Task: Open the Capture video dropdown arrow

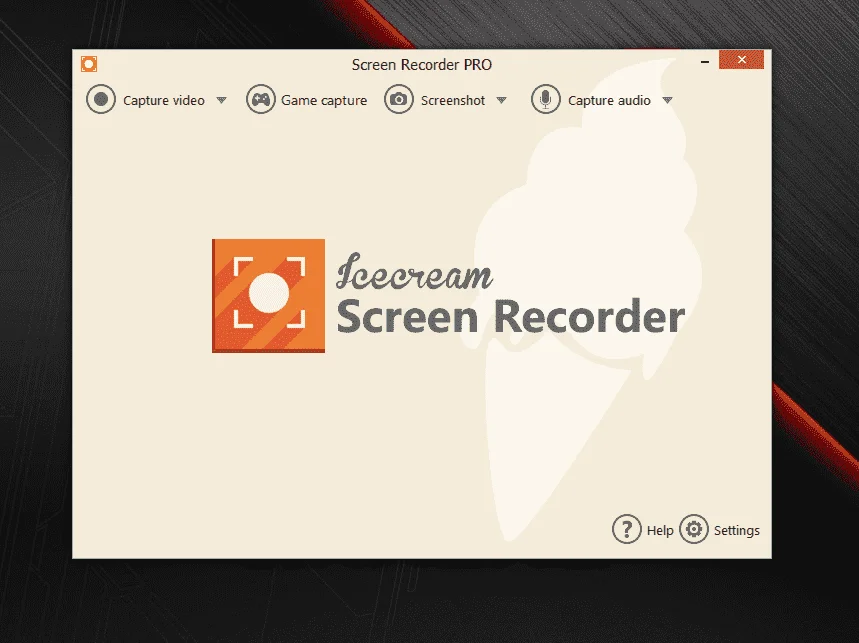Action: [221, 100]
